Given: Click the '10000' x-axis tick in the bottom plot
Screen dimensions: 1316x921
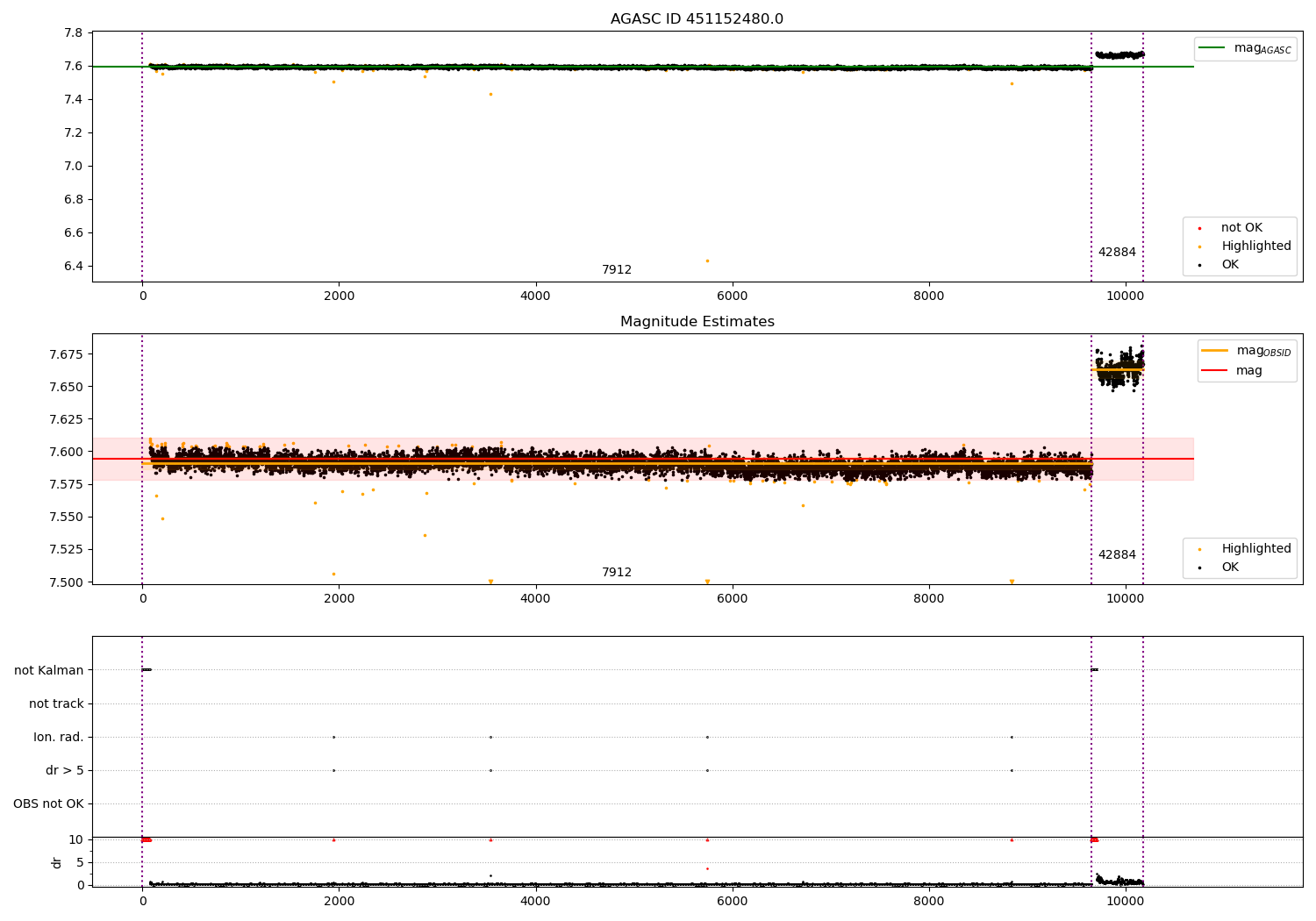Looking at the screenshot, I should pyautogui.click(x=1125, y=902).
